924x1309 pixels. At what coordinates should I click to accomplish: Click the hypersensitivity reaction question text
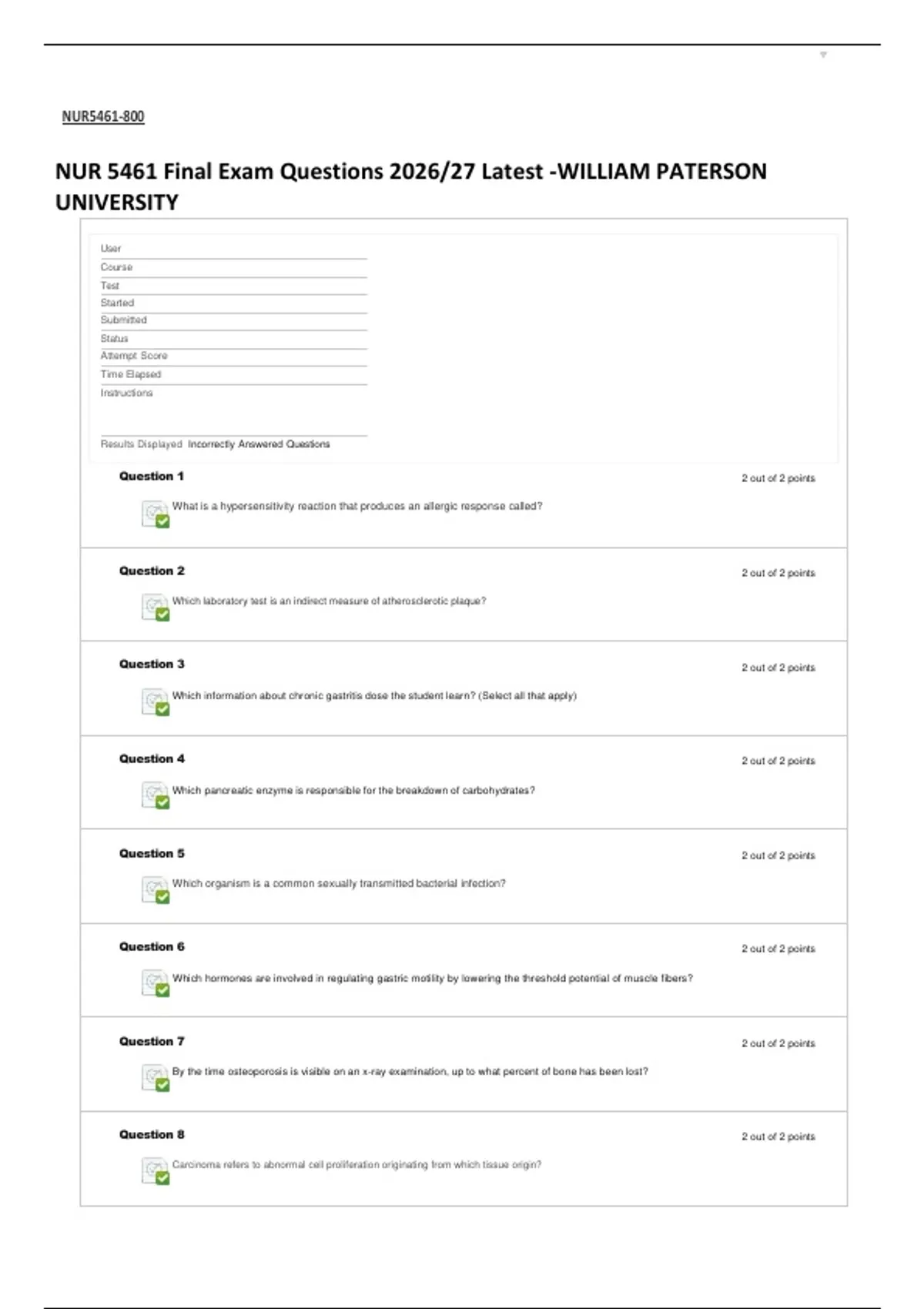click(x=357, y=507)
